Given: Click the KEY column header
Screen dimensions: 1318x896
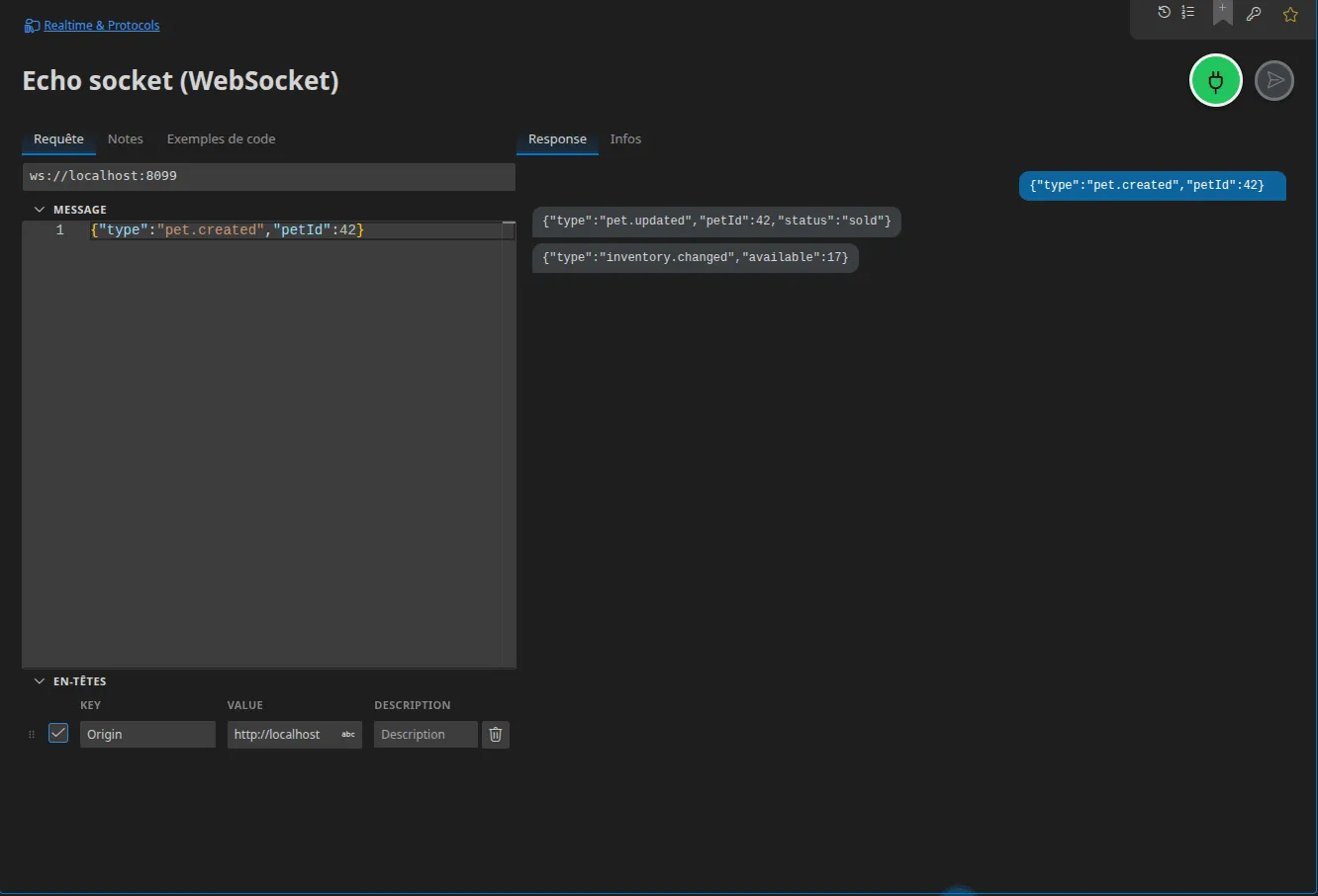Looking at the screenshot, I should point(91,706).
